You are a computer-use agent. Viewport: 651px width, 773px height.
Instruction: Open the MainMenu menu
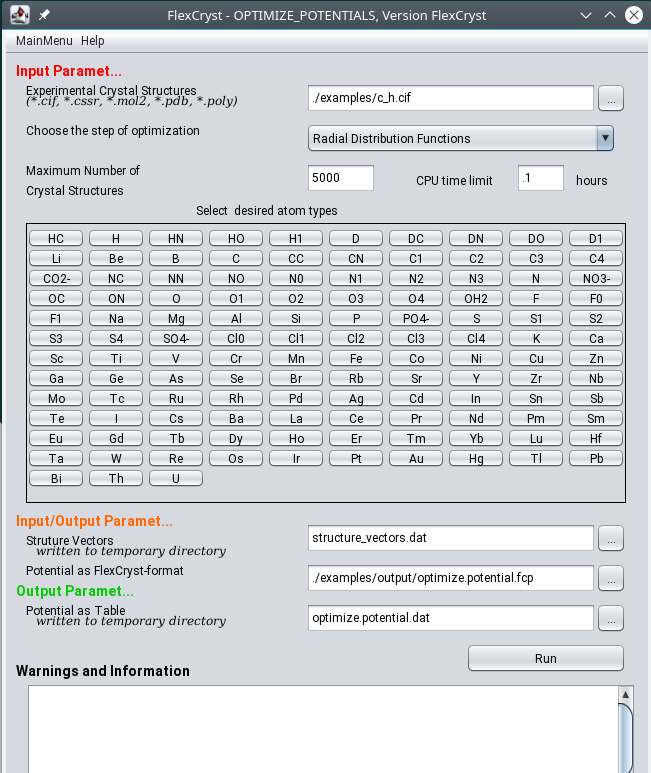pyautogui.click(x=44, y=41)
